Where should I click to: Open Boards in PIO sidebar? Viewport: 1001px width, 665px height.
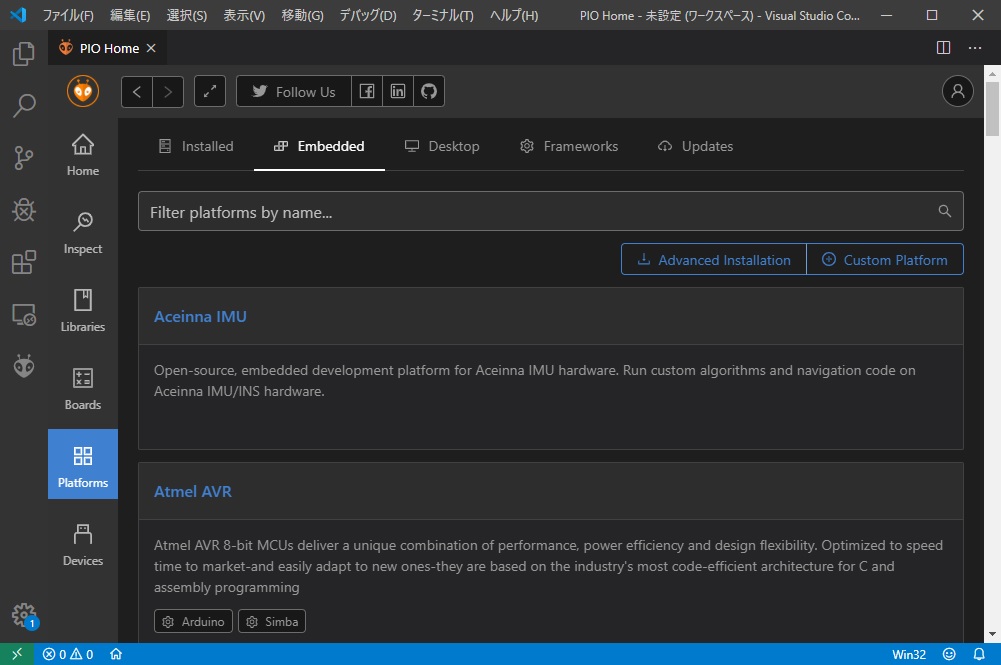pyautogui.click(x=83, y=389)
